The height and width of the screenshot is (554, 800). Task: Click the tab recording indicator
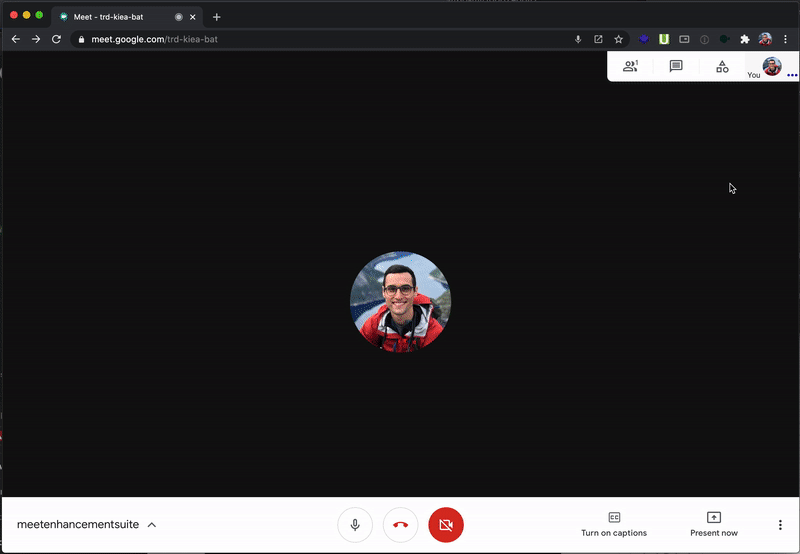(x=179, y=17)
